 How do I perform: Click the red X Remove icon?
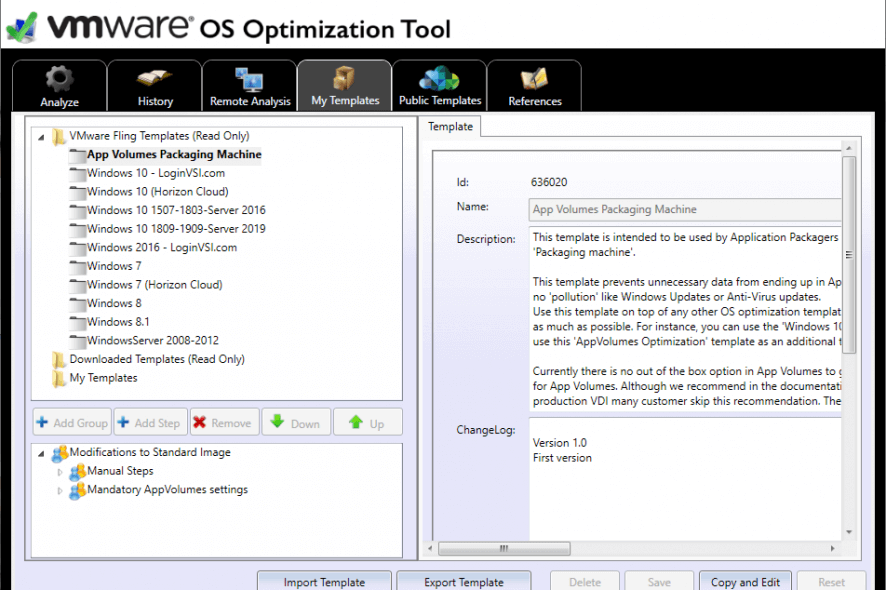pyautogui.click(x=199, y=422)
